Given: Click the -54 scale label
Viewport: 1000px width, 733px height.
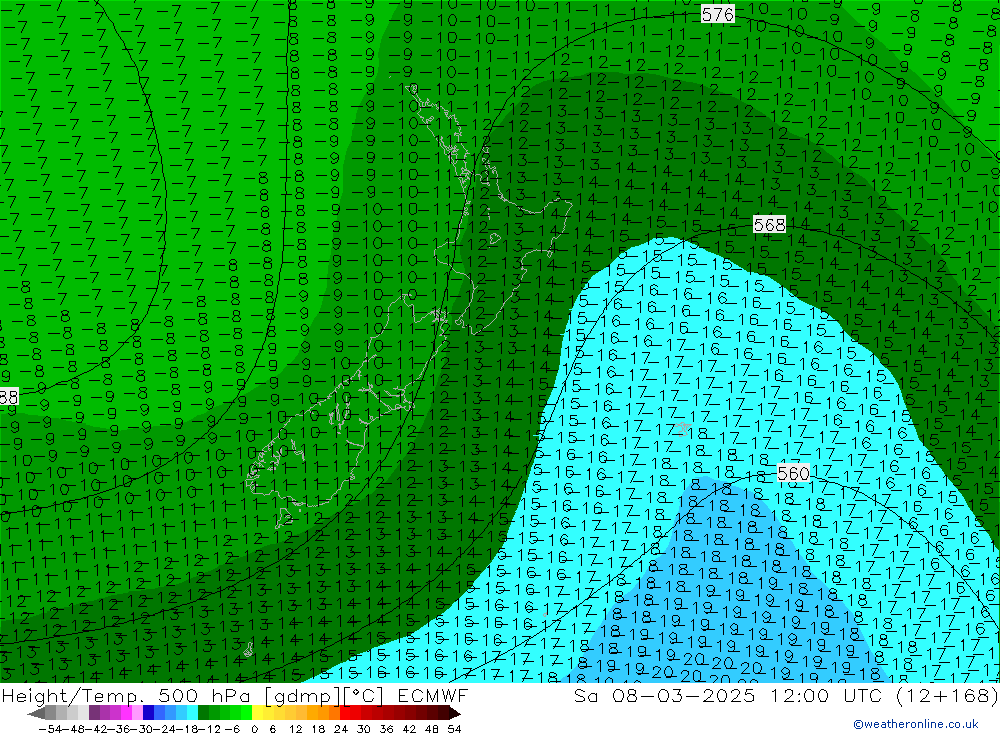Looking at the screenshot, I should 50,729.
